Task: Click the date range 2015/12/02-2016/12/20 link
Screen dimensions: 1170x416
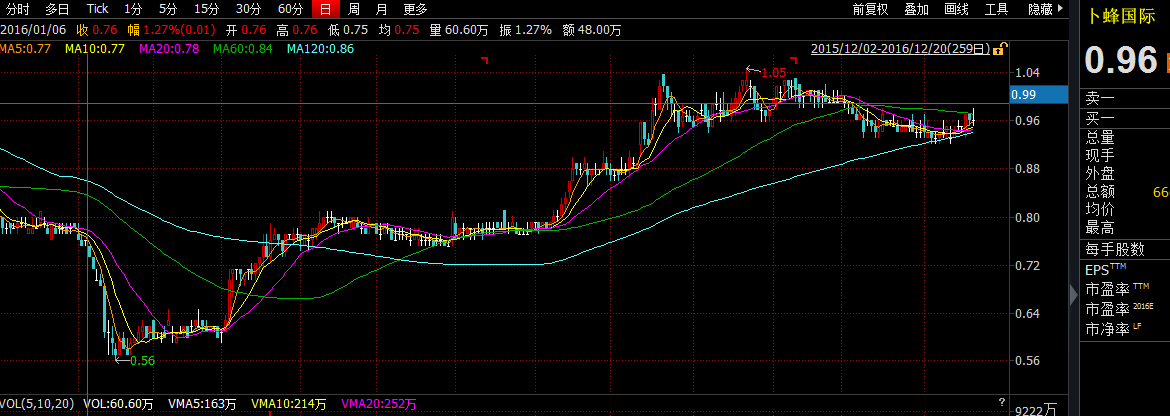Action: coord(899,48)
